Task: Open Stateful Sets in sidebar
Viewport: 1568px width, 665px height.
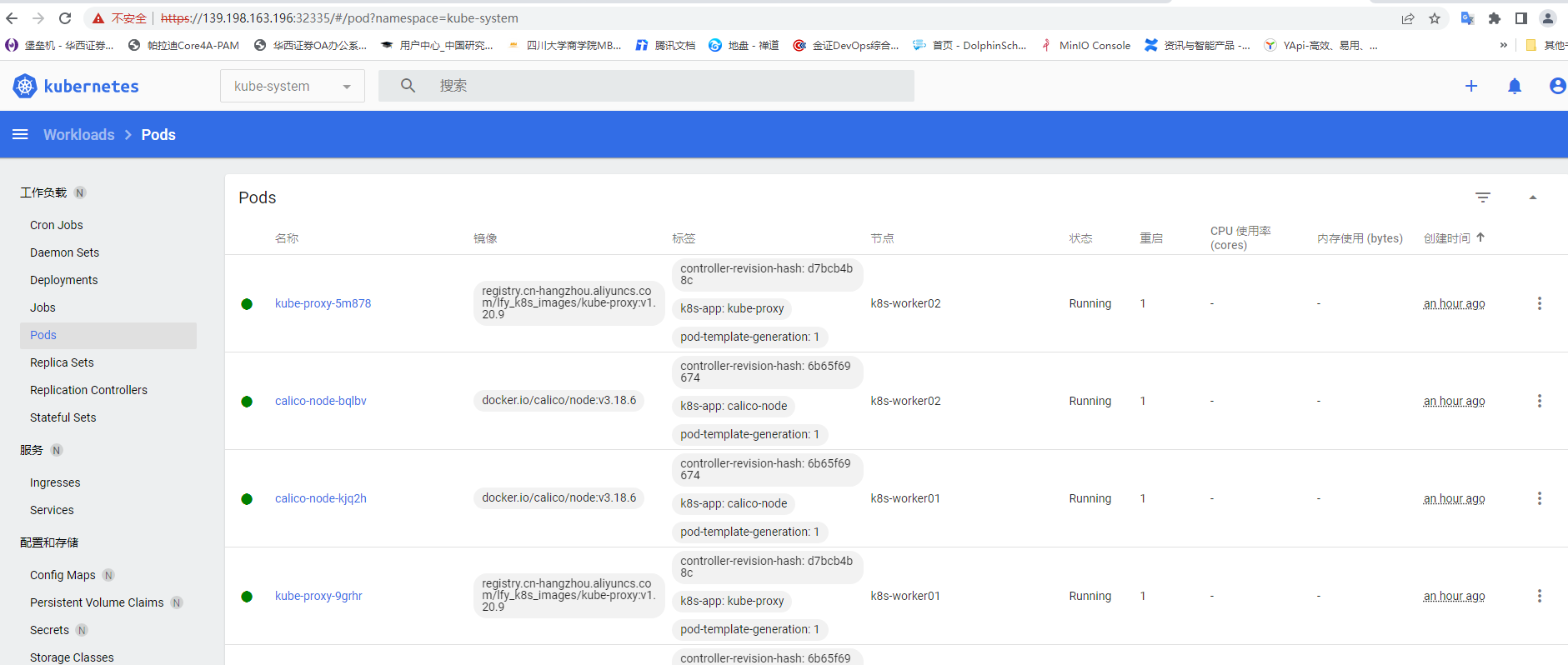Action: [63, 417]
